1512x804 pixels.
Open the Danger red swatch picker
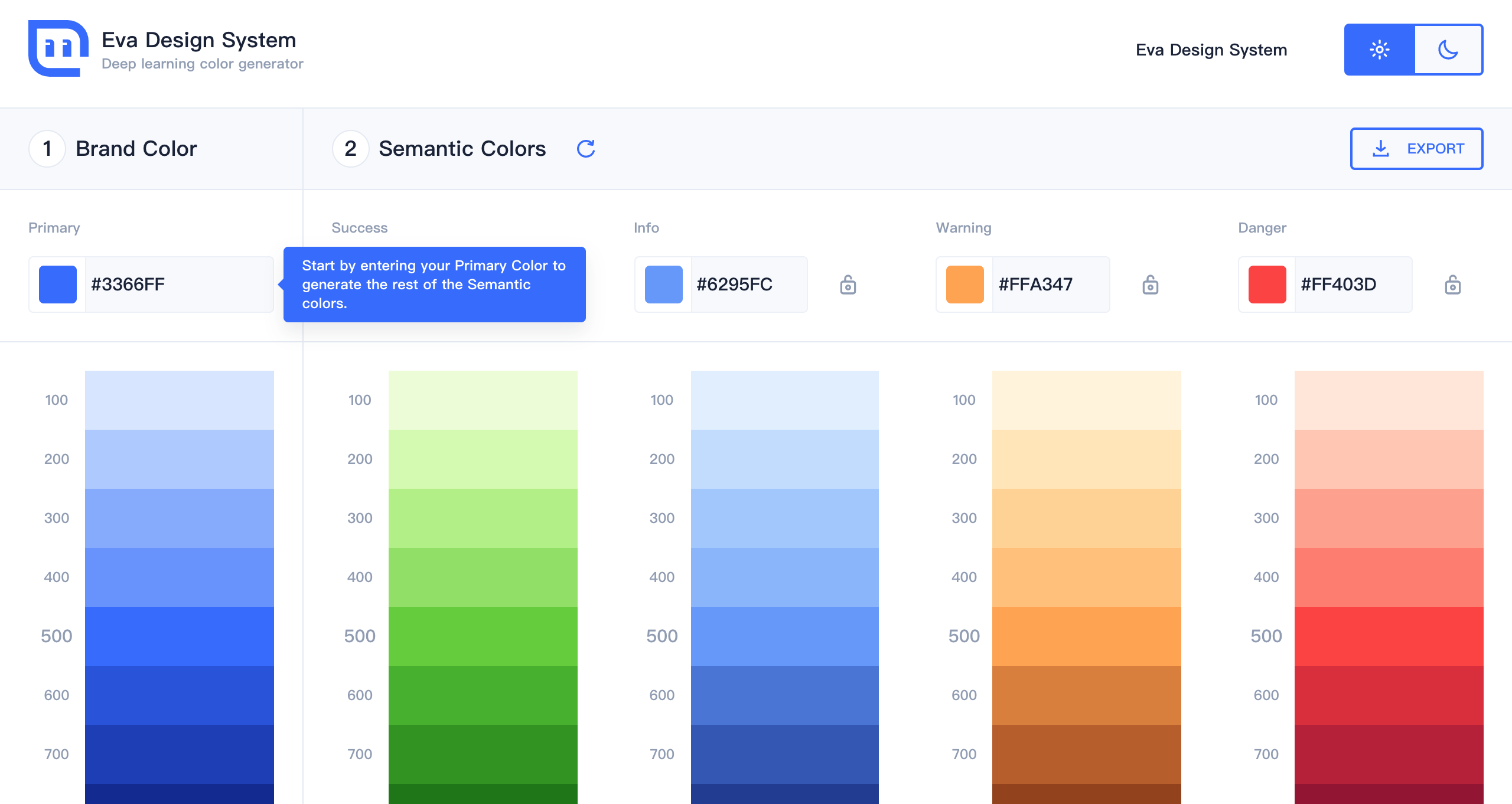point(1267,285)
